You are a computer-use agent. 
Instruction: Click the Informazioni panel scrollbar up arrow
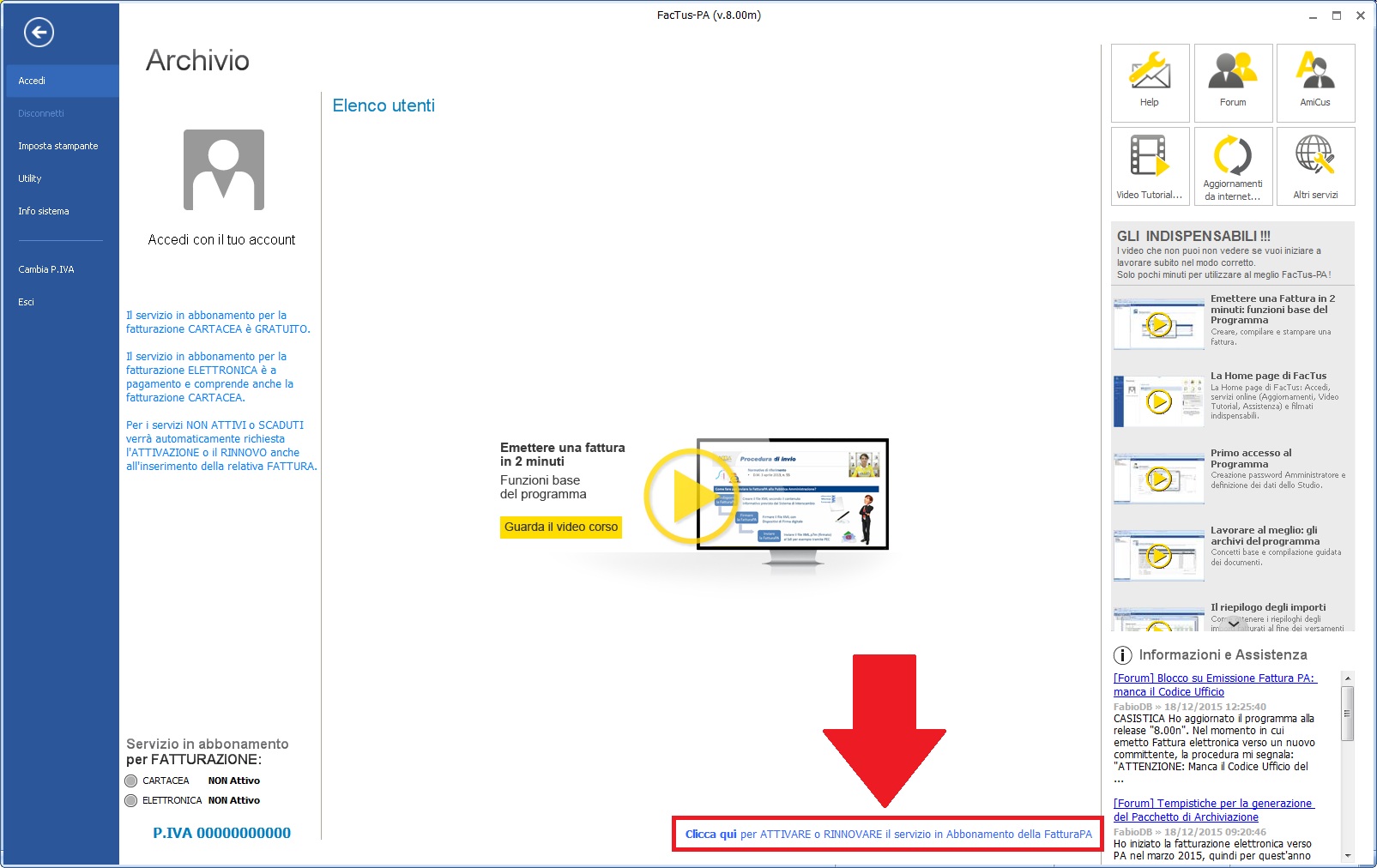pyautogui.click(x=1347, y=678)
